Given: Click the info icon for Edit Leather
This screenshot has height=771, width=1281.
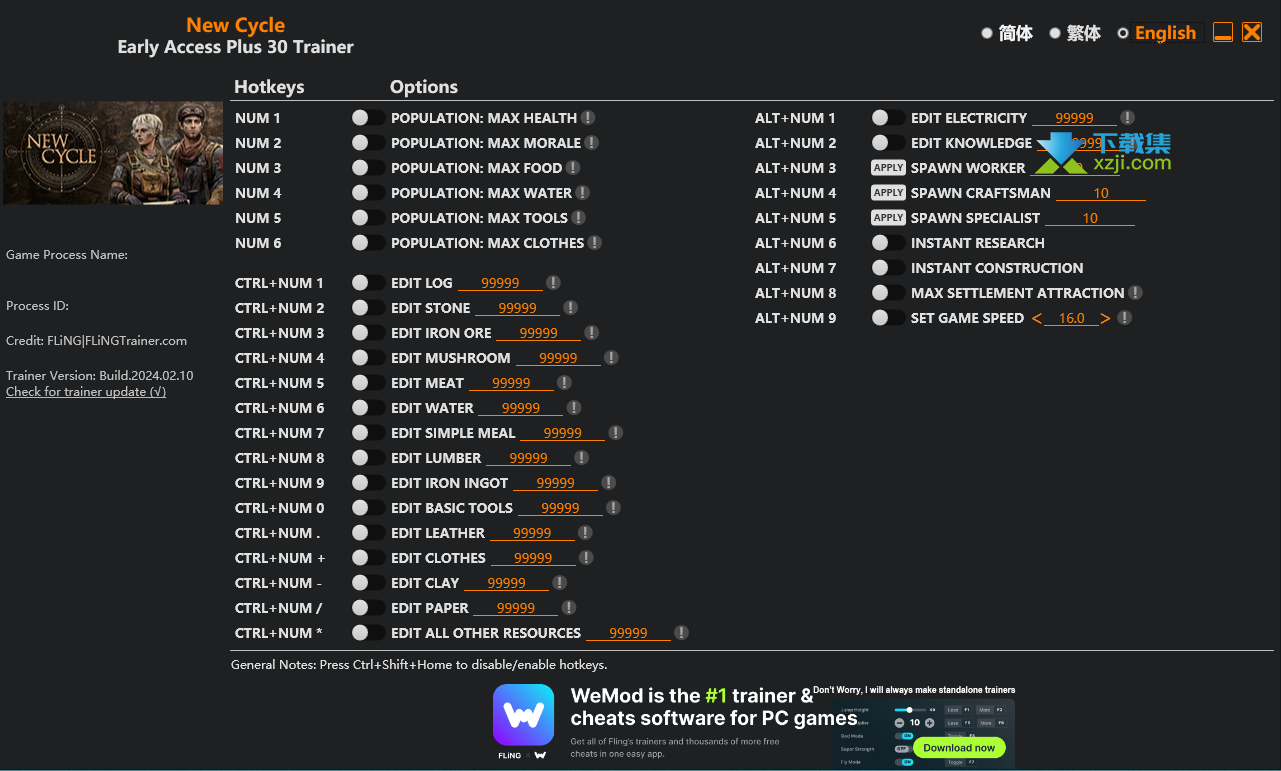Looking at the screenshot, I should (x=585, y=533).
